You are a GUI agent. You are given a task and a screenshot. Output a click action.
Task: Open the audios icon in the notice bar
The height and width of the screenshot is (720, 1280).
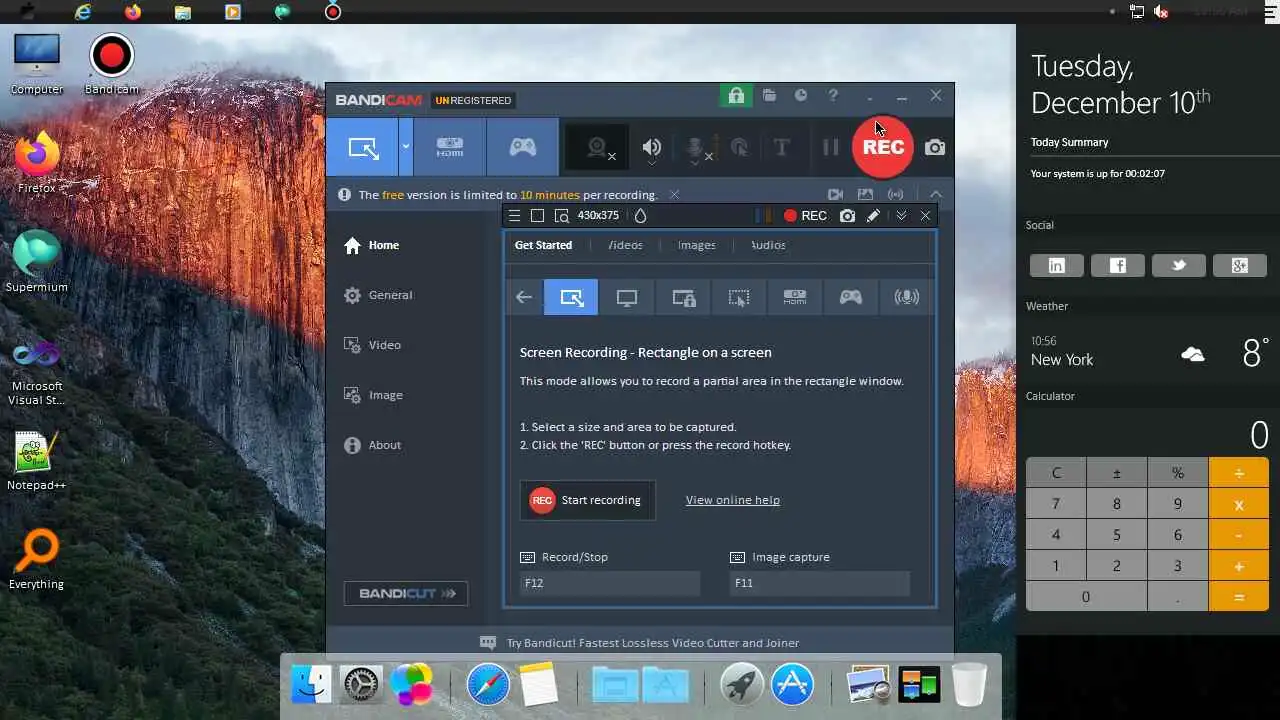895,195
